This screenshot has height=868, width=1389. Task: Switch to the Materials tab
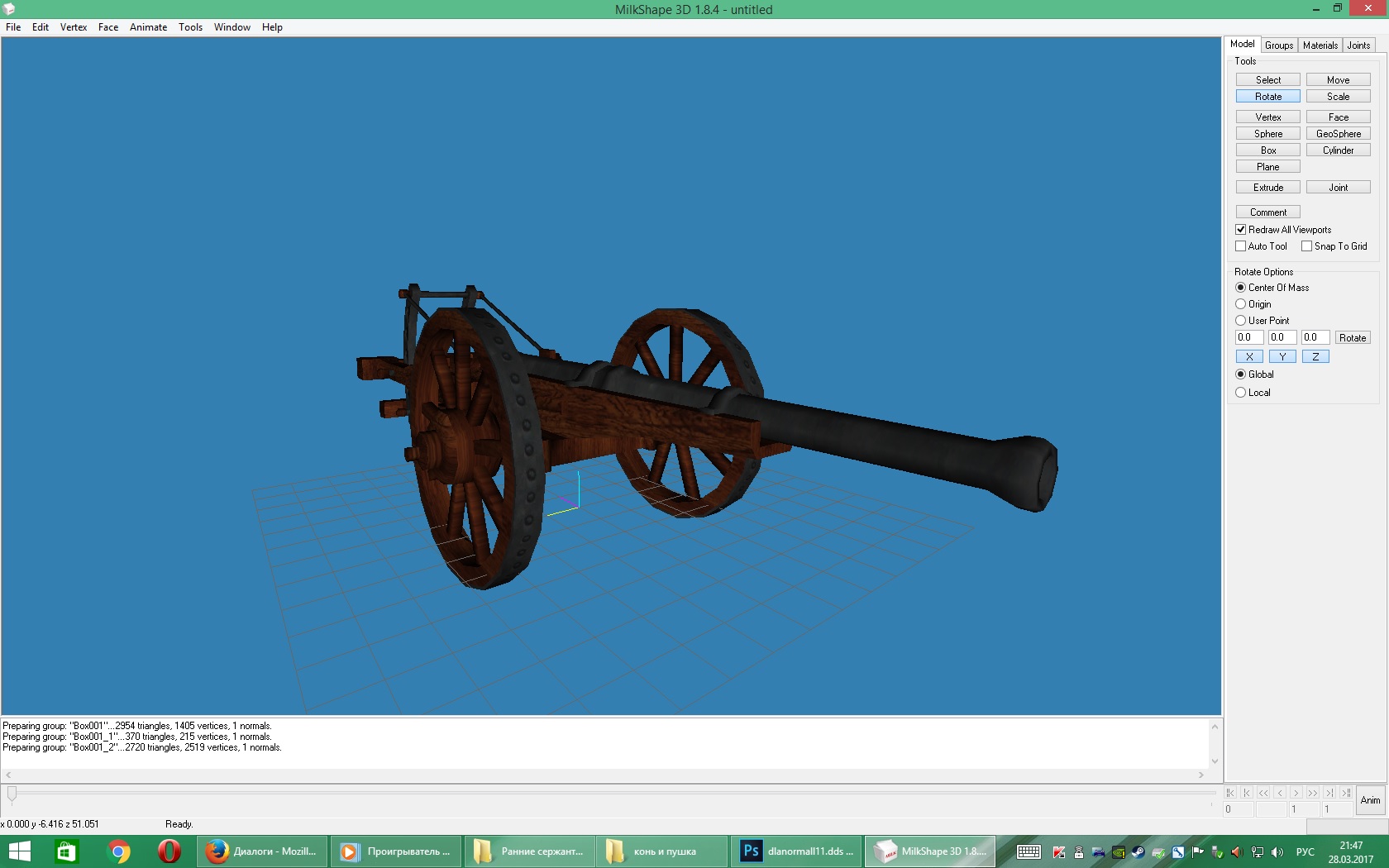[1320, 45]
